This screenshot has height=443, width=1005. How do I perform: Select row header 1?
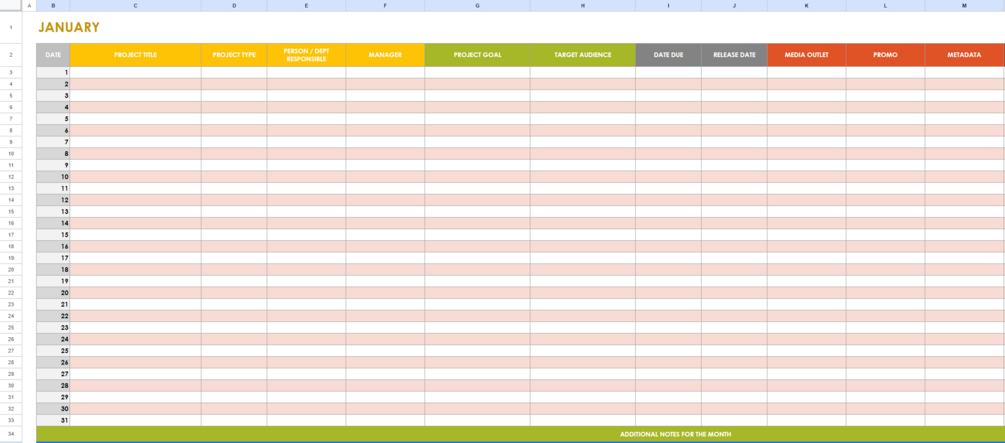coord(11,28)
